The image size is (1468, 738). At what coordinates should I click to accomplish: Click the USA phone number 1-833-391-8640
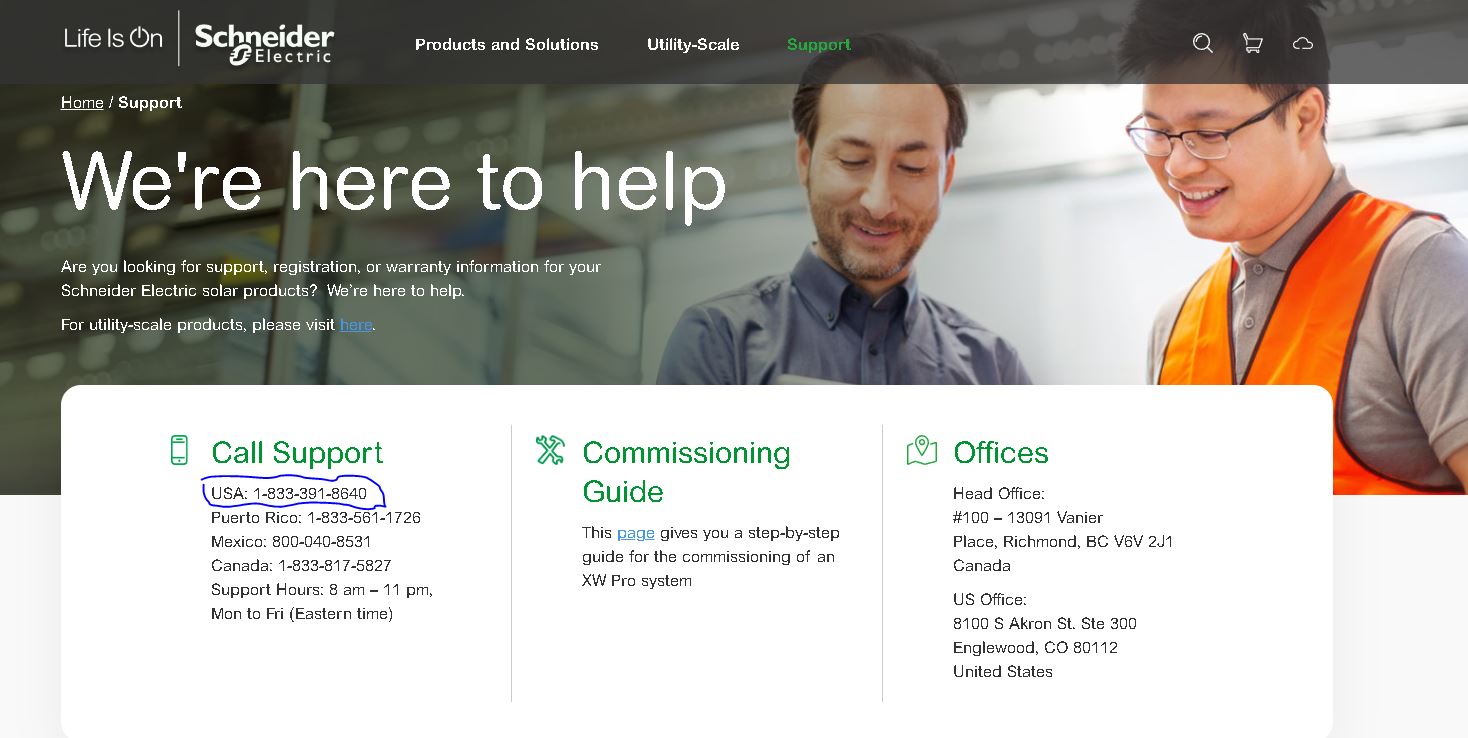pyautogui.click(x=310, y=494)
